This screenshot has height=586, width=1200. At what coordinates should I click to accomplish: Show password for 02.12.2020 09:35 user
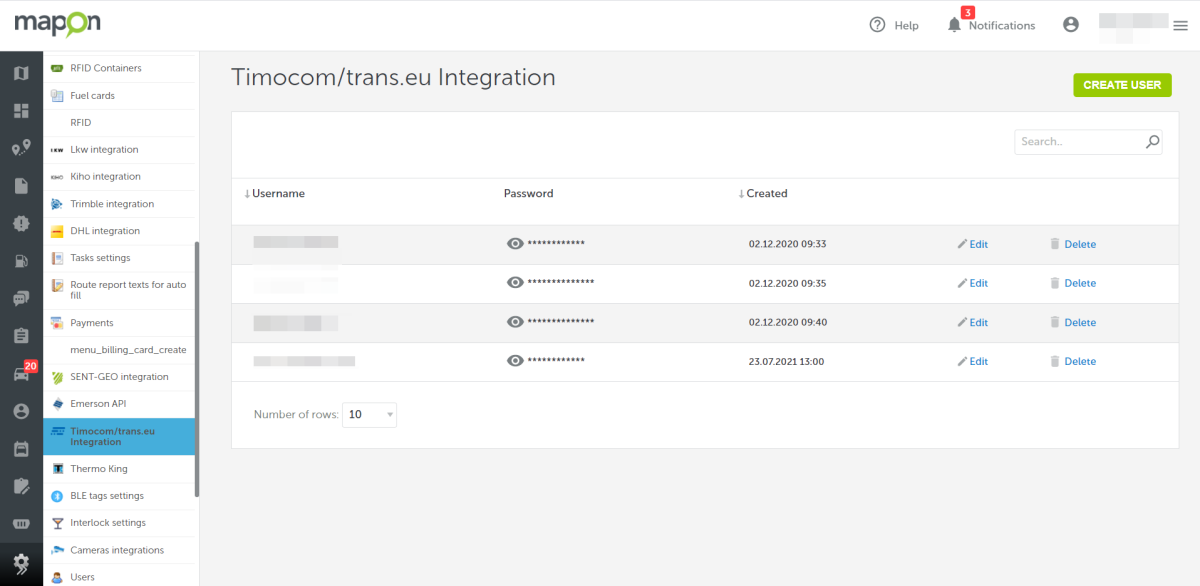(515, 283)
